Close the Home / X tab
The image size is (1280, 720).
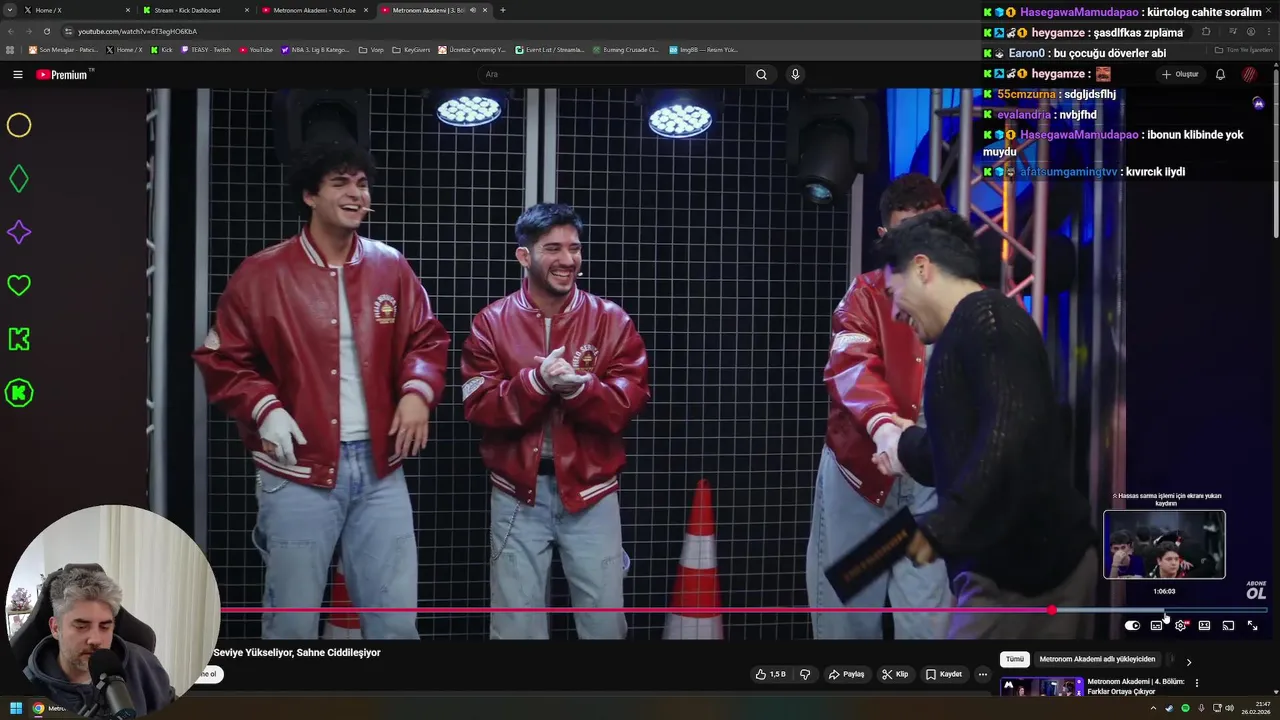[128, 10]
